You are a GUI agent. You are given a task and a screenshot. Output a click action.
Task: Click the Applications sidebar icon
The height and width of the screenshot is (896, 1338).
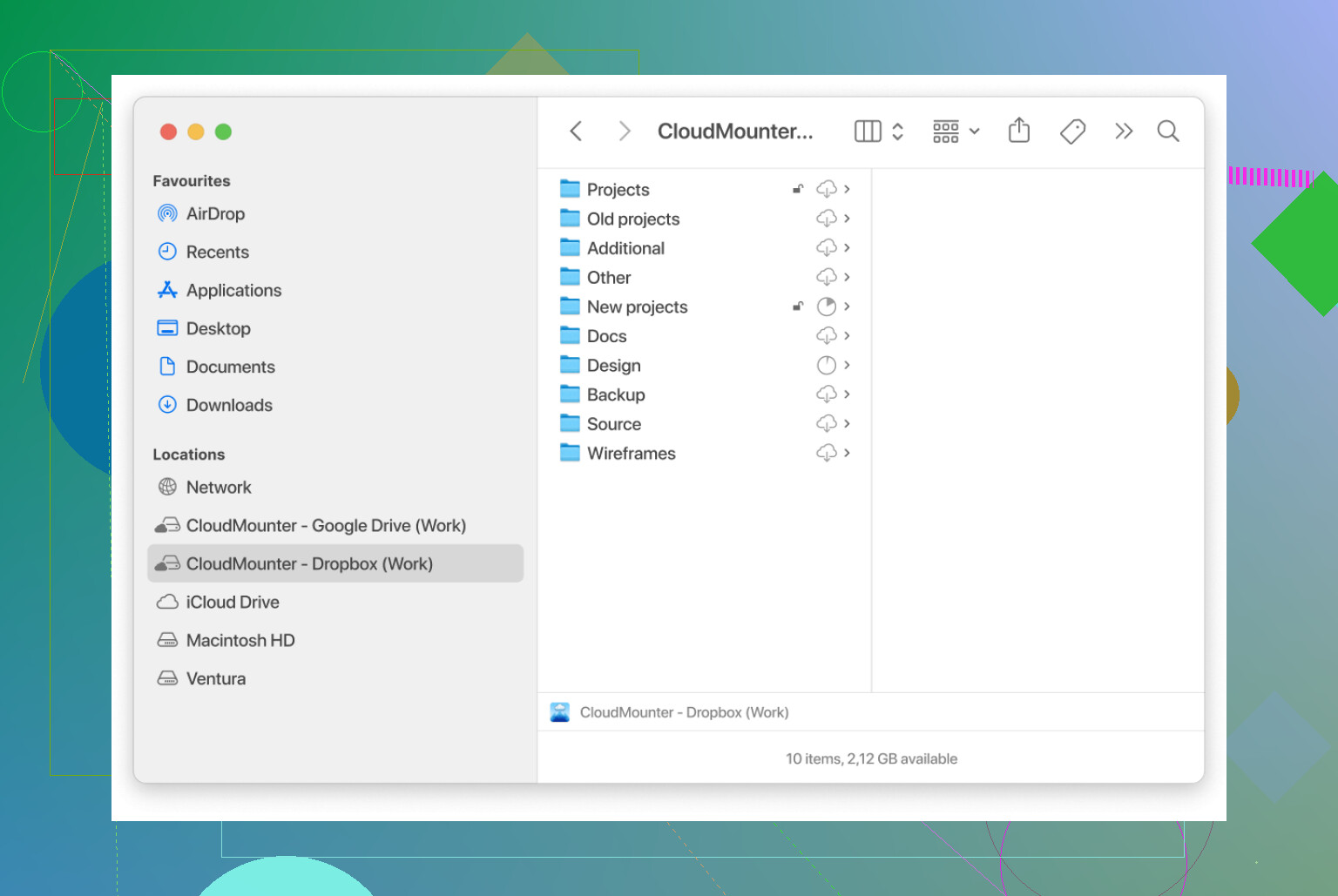167,290
